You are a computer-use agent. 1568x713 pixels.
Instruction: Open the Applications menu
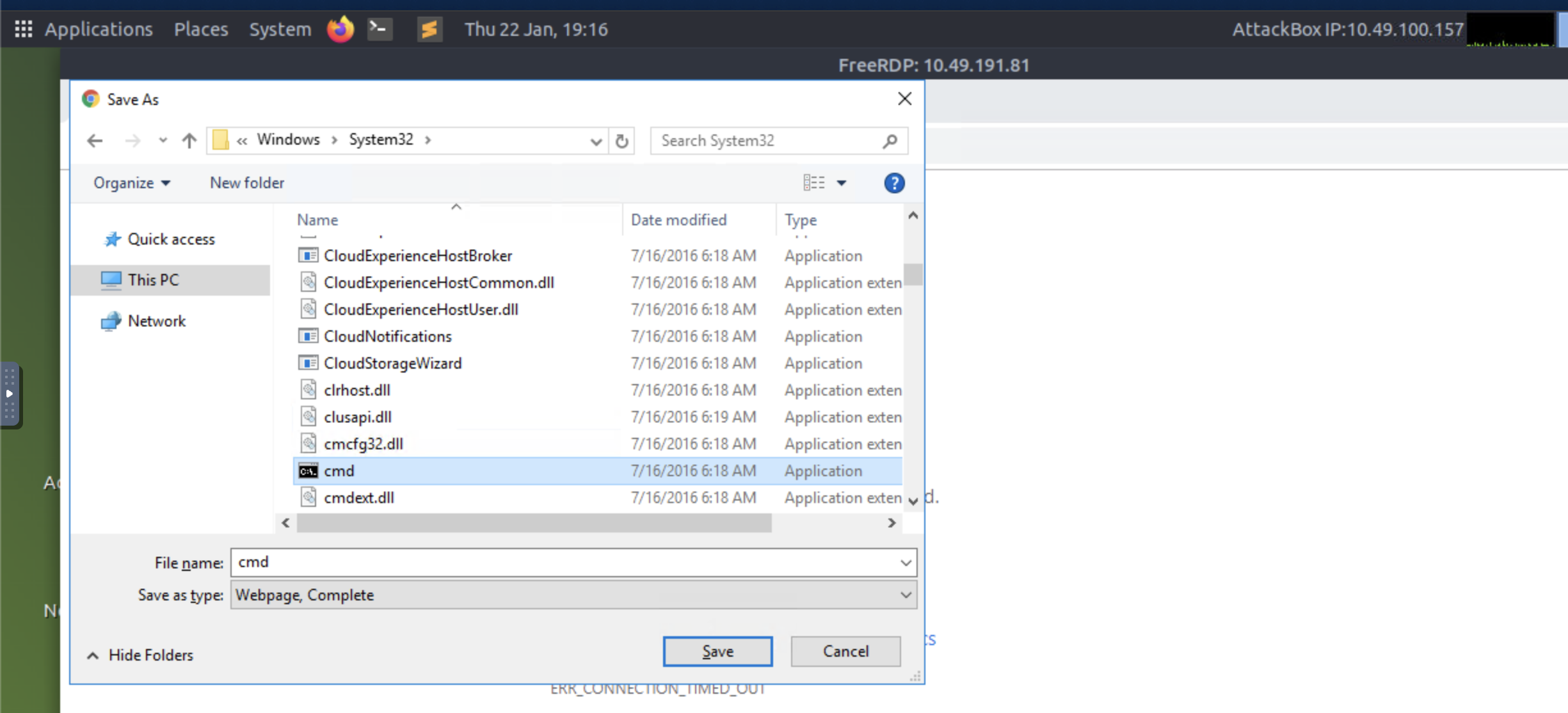point(98,29)
